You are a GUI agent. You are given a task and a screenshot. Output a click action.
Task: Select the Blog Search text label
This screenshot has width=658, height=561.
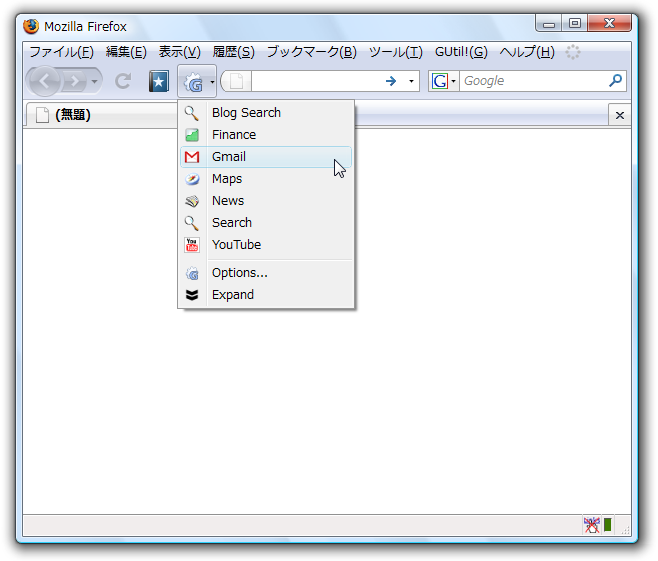(246, 113)
